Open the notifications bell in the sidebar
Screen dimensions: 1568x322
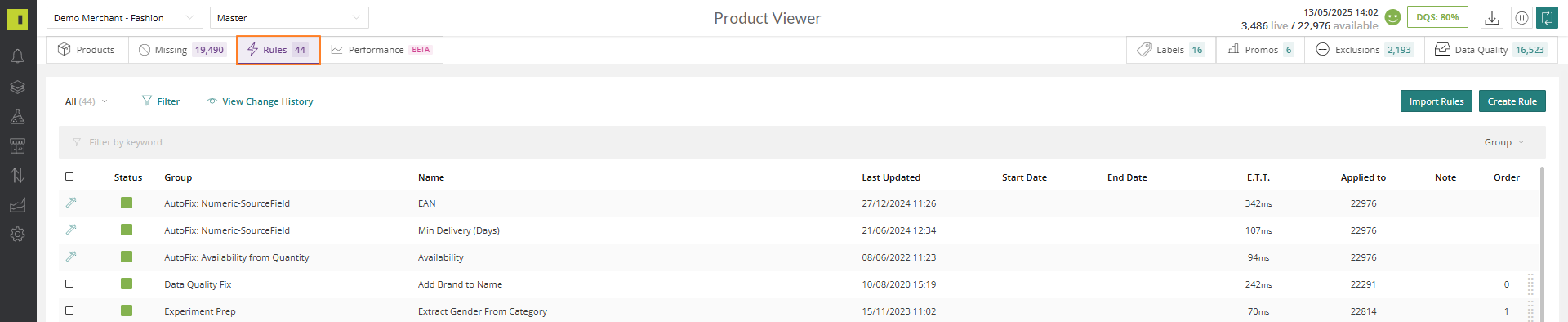click(x=17, y=56)
